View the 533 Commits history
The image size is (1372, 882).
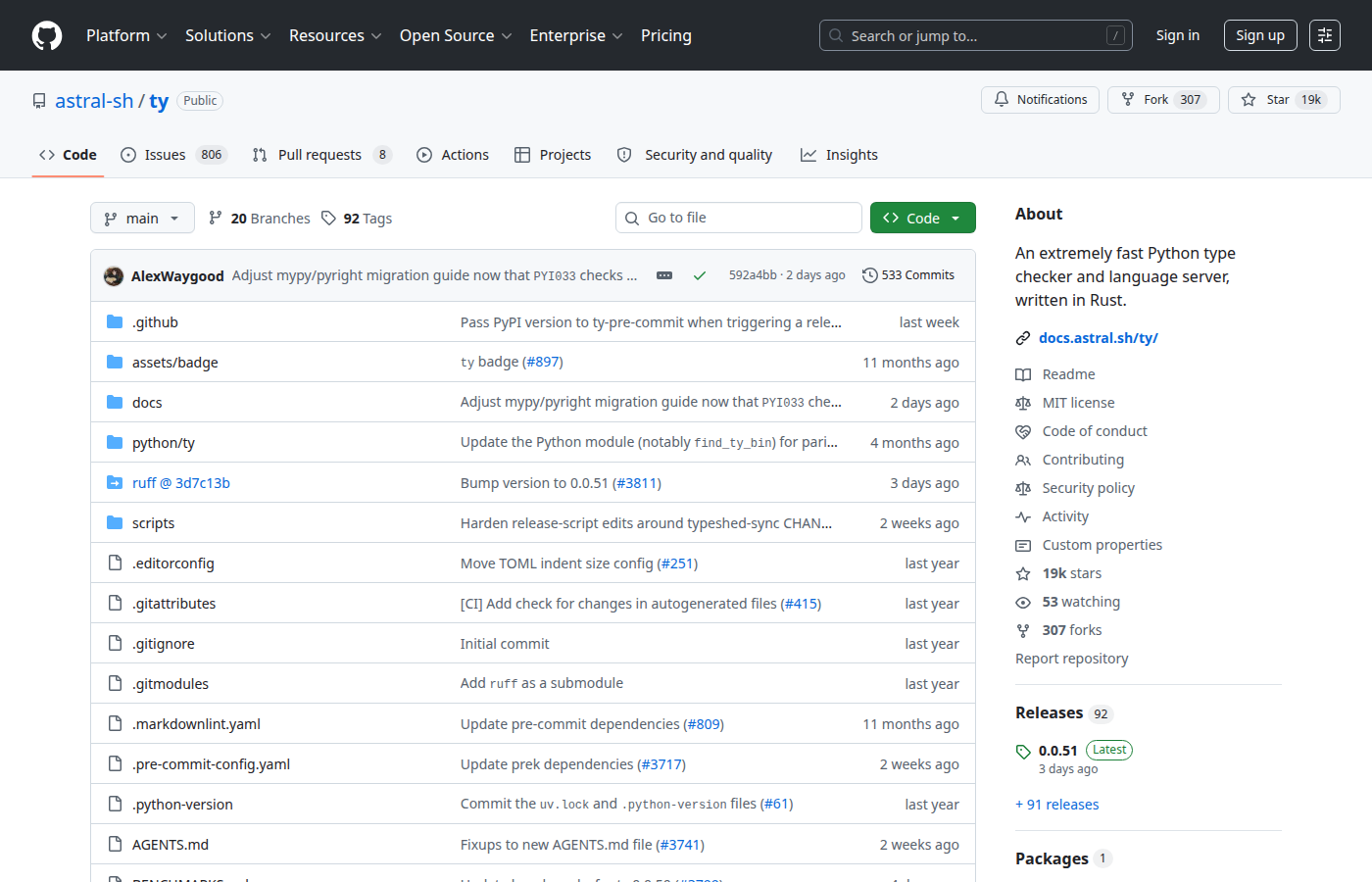pyautogui.click(x=908, y=275)
